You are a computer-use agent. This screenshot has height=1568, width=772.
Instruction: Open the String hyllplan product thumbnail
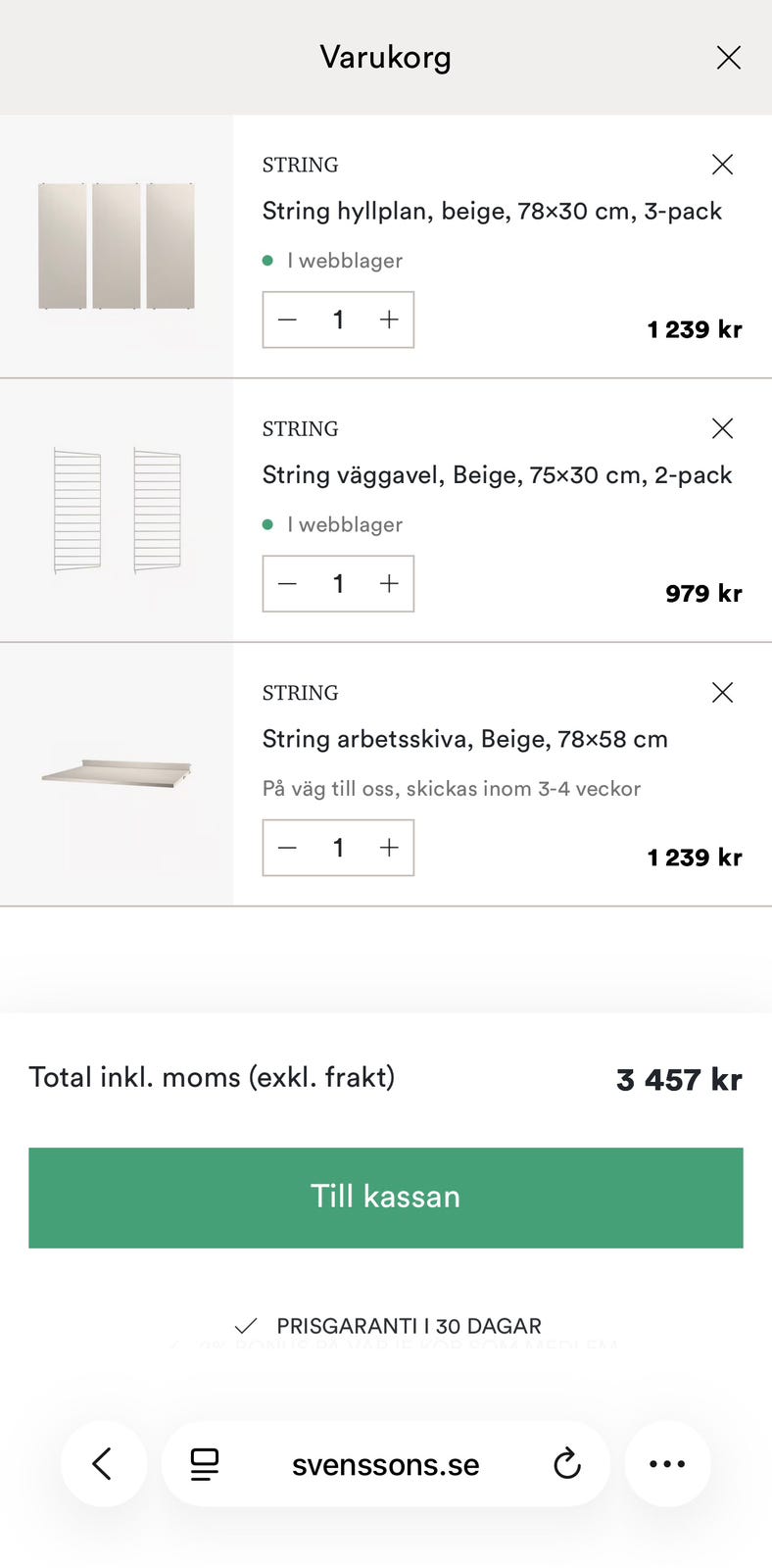[117, 246]
